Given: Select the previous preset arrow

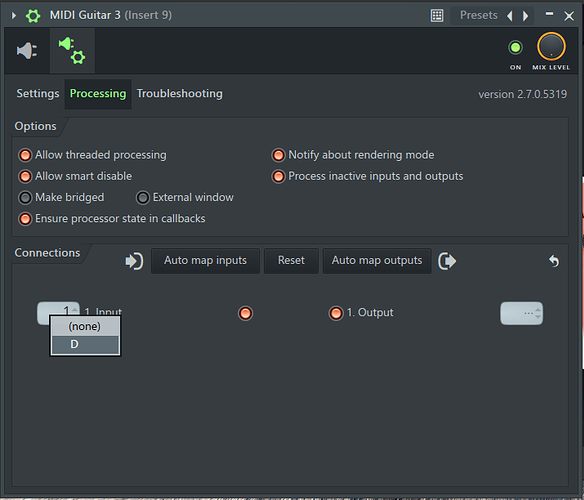Looking at the screenshot, I should pyautogui.click(x=510, y=16).
